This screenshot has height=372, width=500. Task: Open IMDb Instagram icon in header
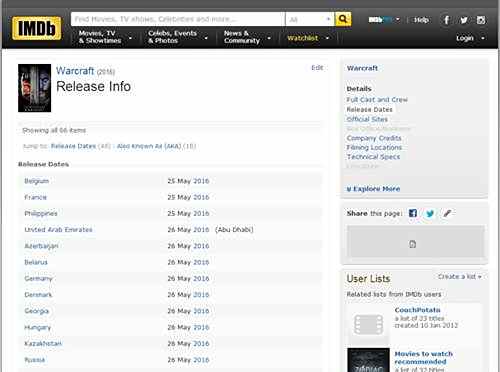[481, 20]
